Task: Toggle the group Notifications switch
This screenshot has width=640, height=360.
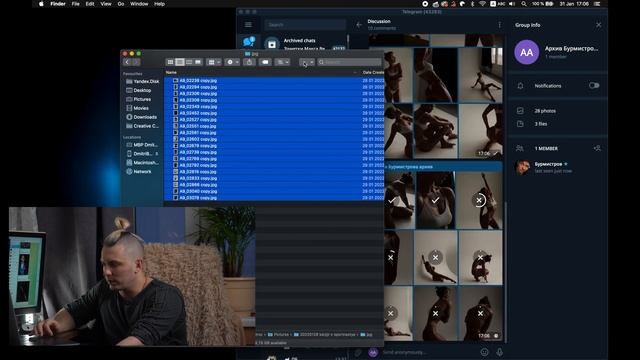Action: (x=594, y=86)
